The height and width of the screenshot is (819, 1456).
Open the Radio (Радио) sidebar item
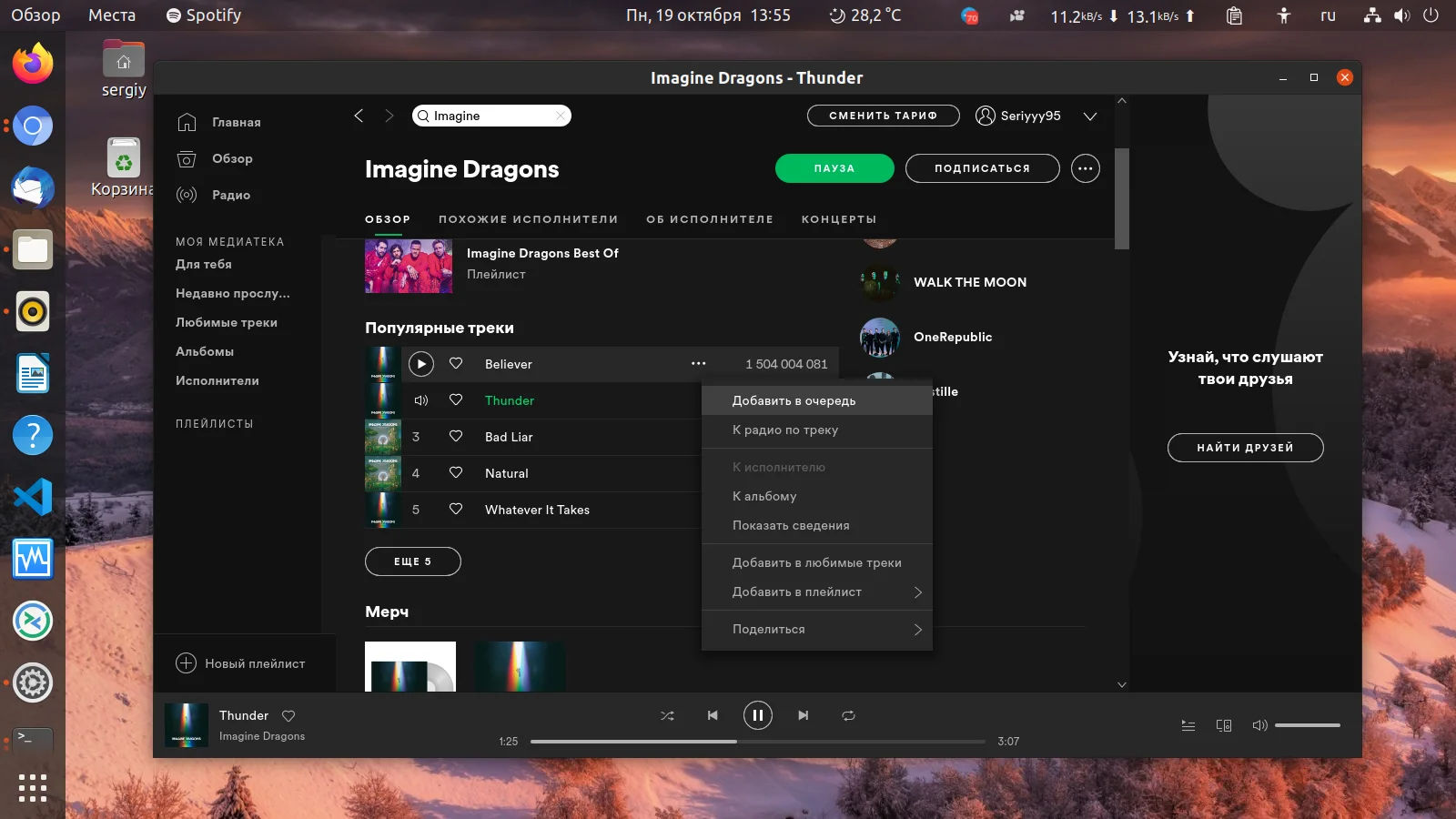213,195
